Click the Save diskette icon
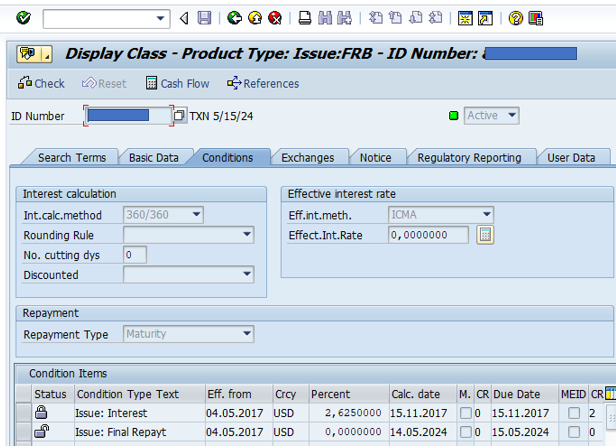Screen dimensions: 616x446 tap(204, 18)
